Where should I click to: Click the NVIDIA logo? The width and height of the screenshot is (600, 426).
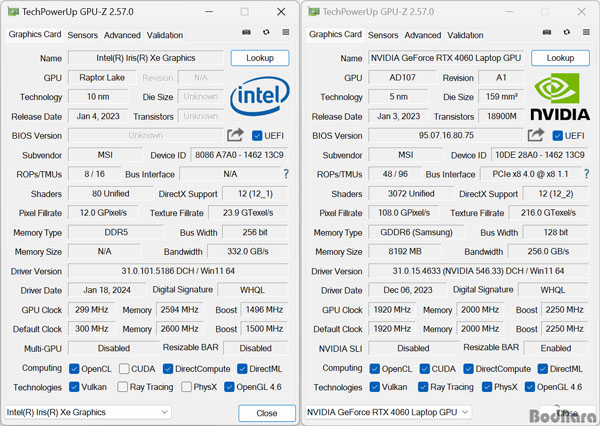pos(560,96)
